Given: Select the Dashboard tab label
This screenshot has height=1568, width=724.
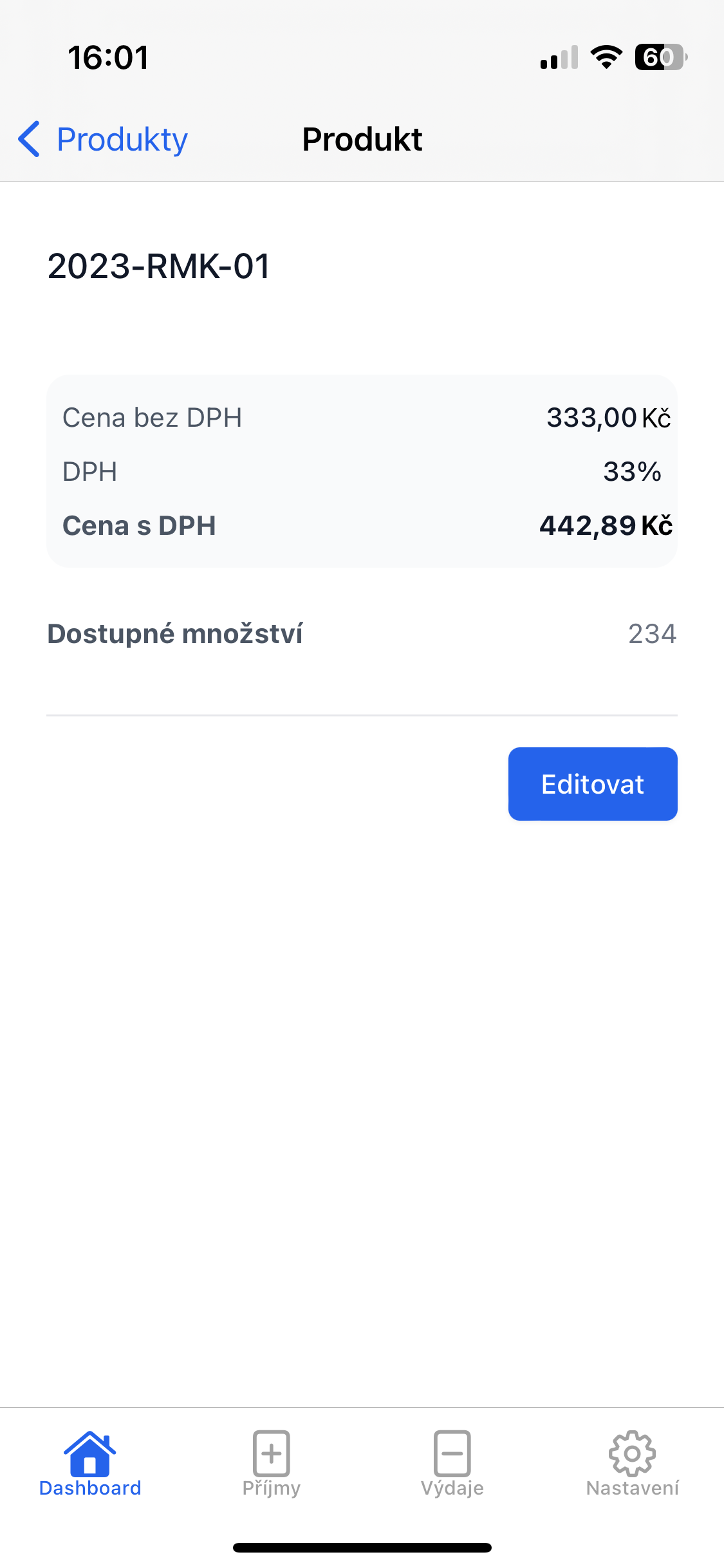Looking at the screenshot, I should click(90, 1488).
